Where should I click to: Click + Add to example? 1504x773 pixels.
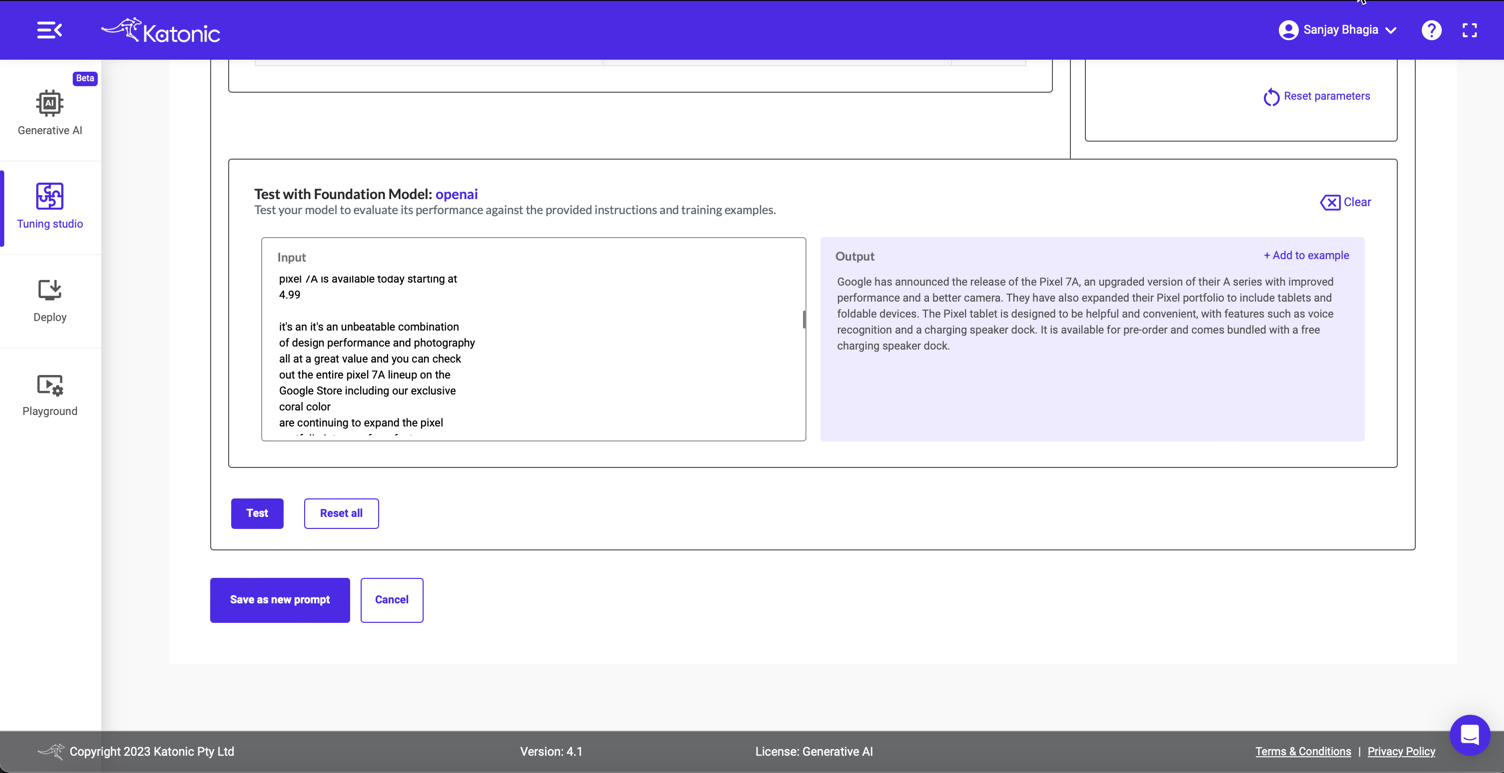click(x=1306, y=255)
